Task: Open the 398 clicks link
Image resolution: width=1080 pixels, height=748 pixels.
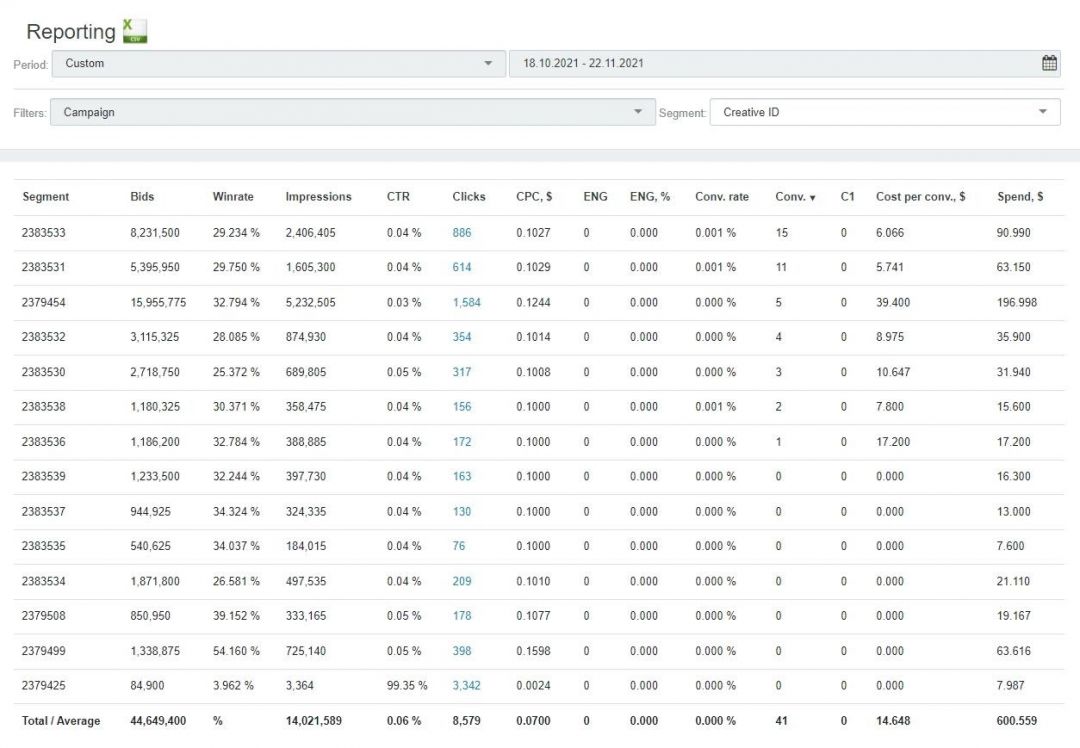Action: pyautogui.click(x=461, y=651)
